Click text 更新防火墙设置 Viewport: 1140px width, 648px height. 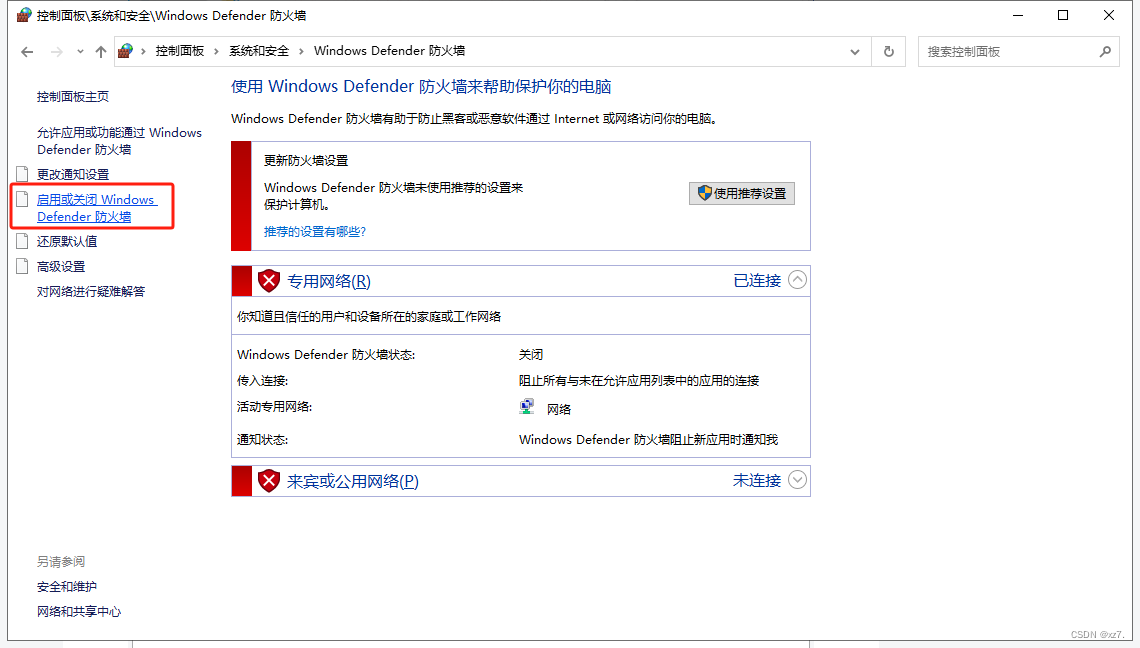(x=306, y=161)
